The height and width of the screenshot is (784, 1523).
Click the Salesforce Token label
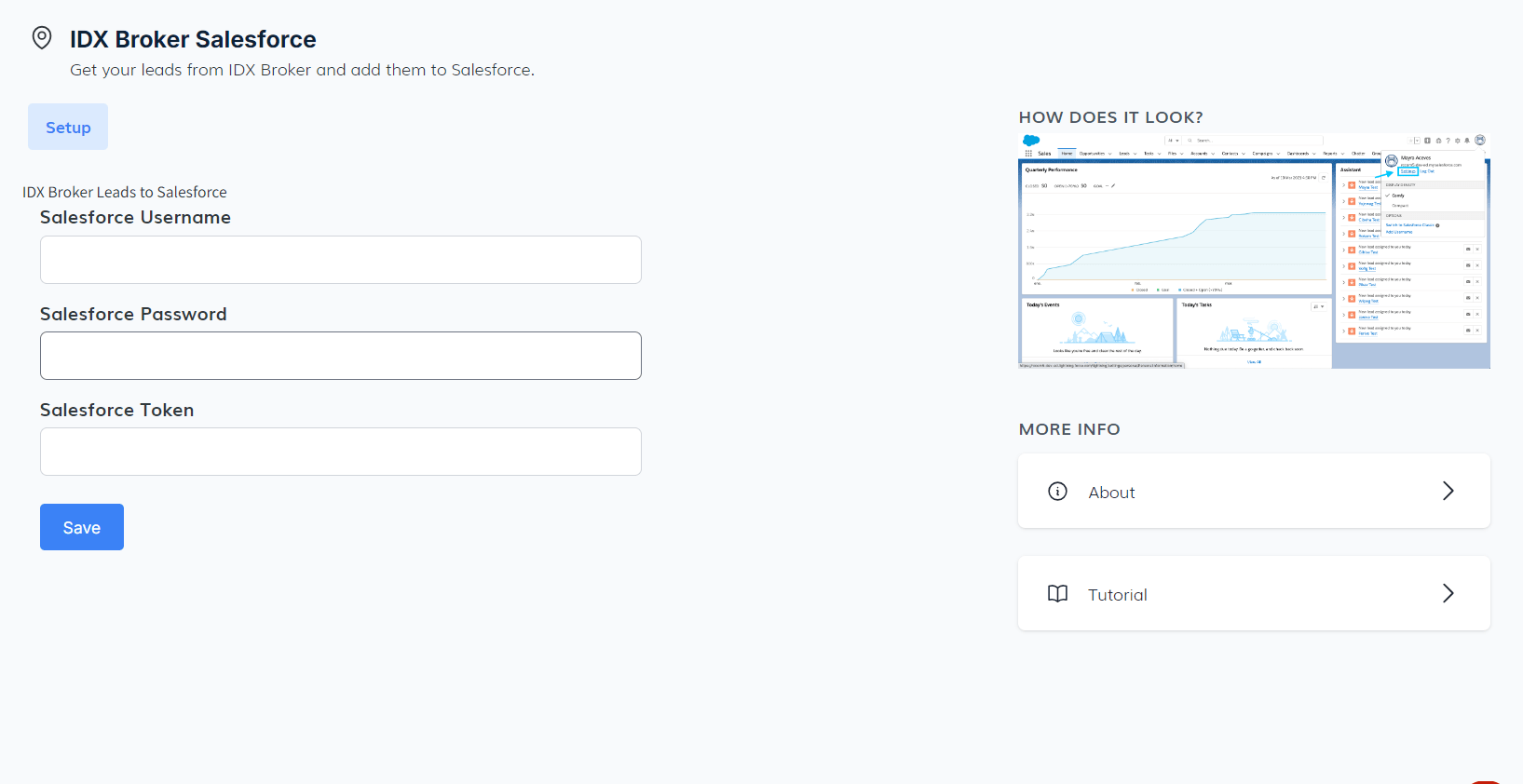116,410
